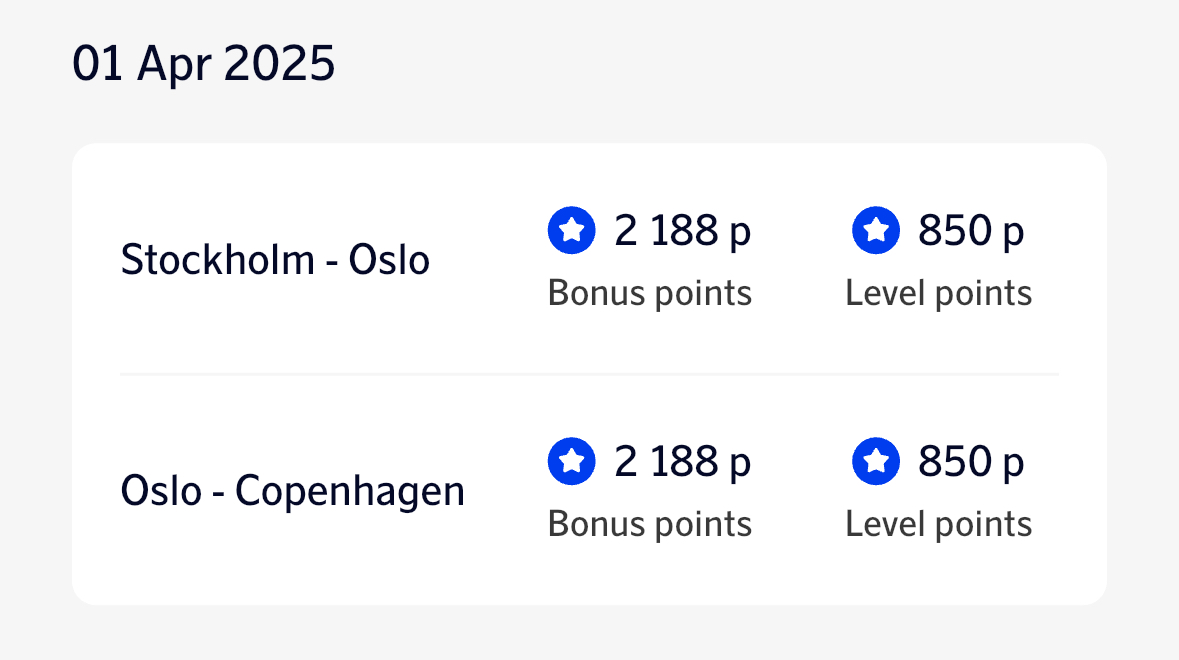
Task: Select the 850 p value for Stockholm - Oslo
Action: (x=971, y=231)
